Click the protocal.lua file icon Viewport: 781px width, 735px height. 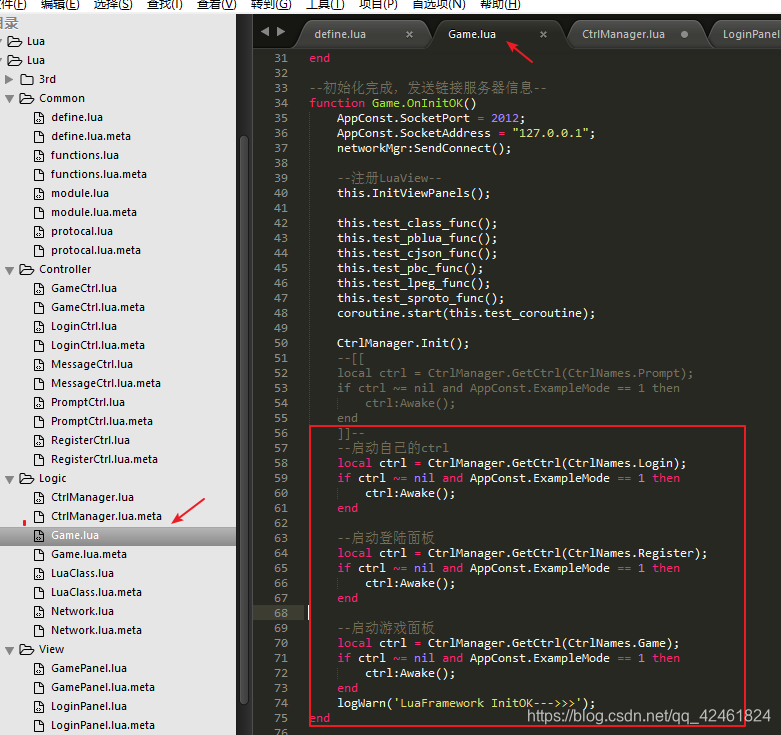(x=39, y=232)
